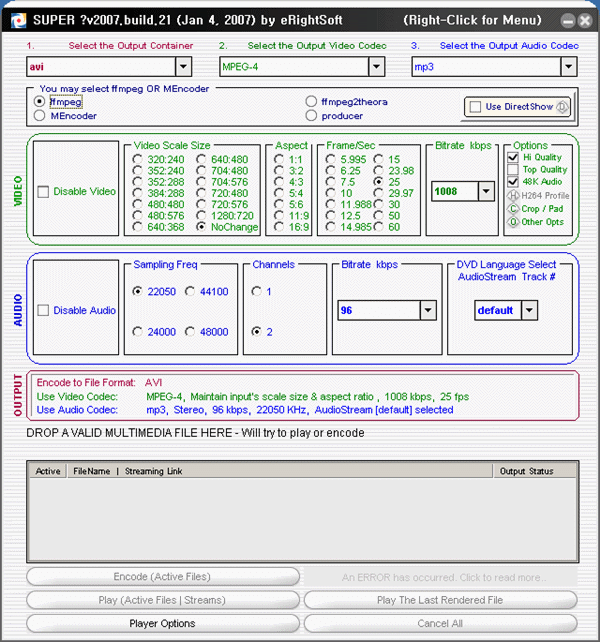Screen dimensions: 600x642
Task: Open the Other Opts option icon
Action: point(513,222)
